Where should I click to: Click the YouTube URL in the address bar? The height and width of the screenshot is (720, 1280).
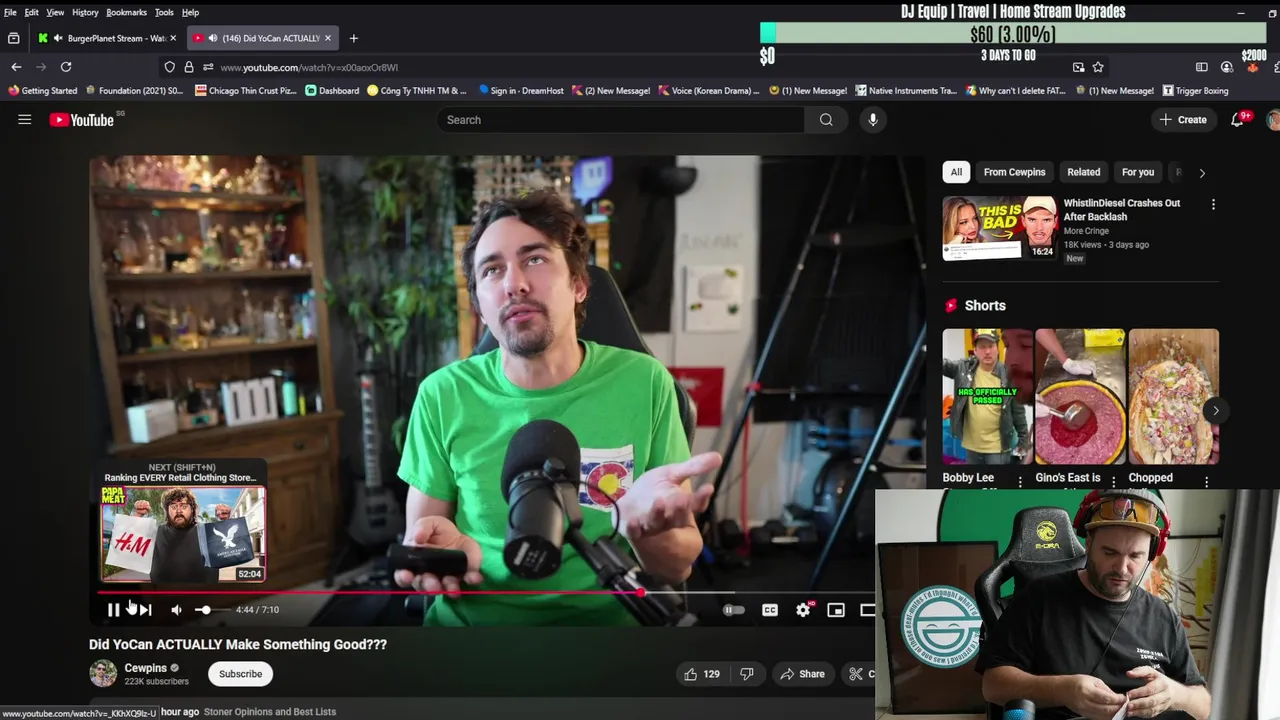309,68
